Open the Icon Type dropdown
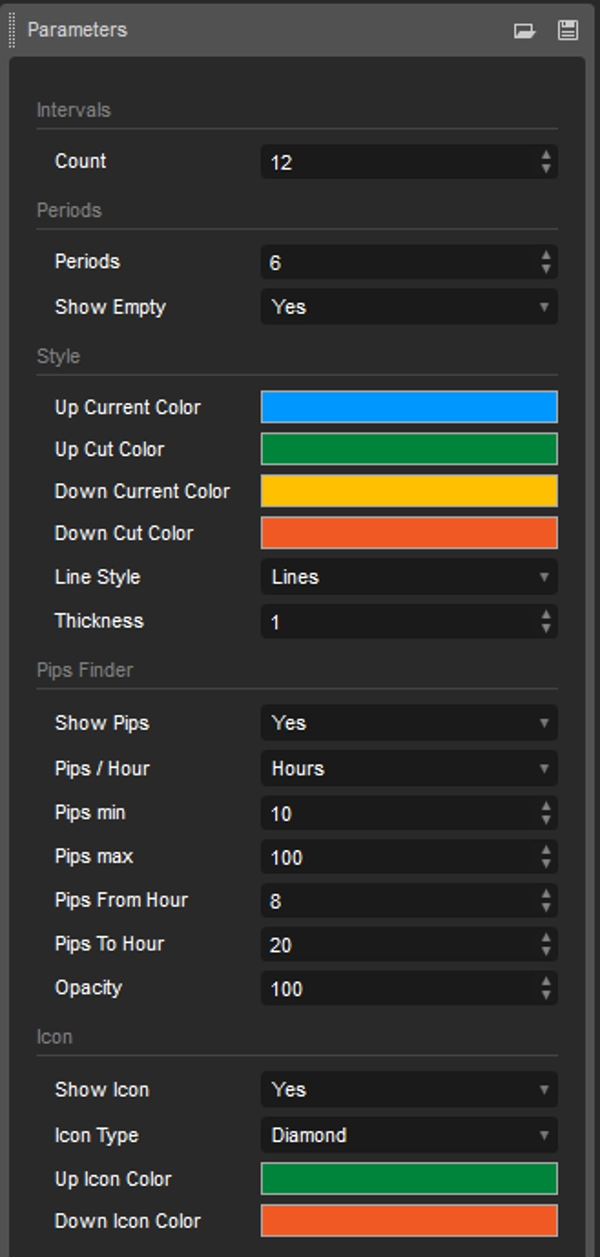Viewport: 600px width, 1257px height. point(408,1135)
